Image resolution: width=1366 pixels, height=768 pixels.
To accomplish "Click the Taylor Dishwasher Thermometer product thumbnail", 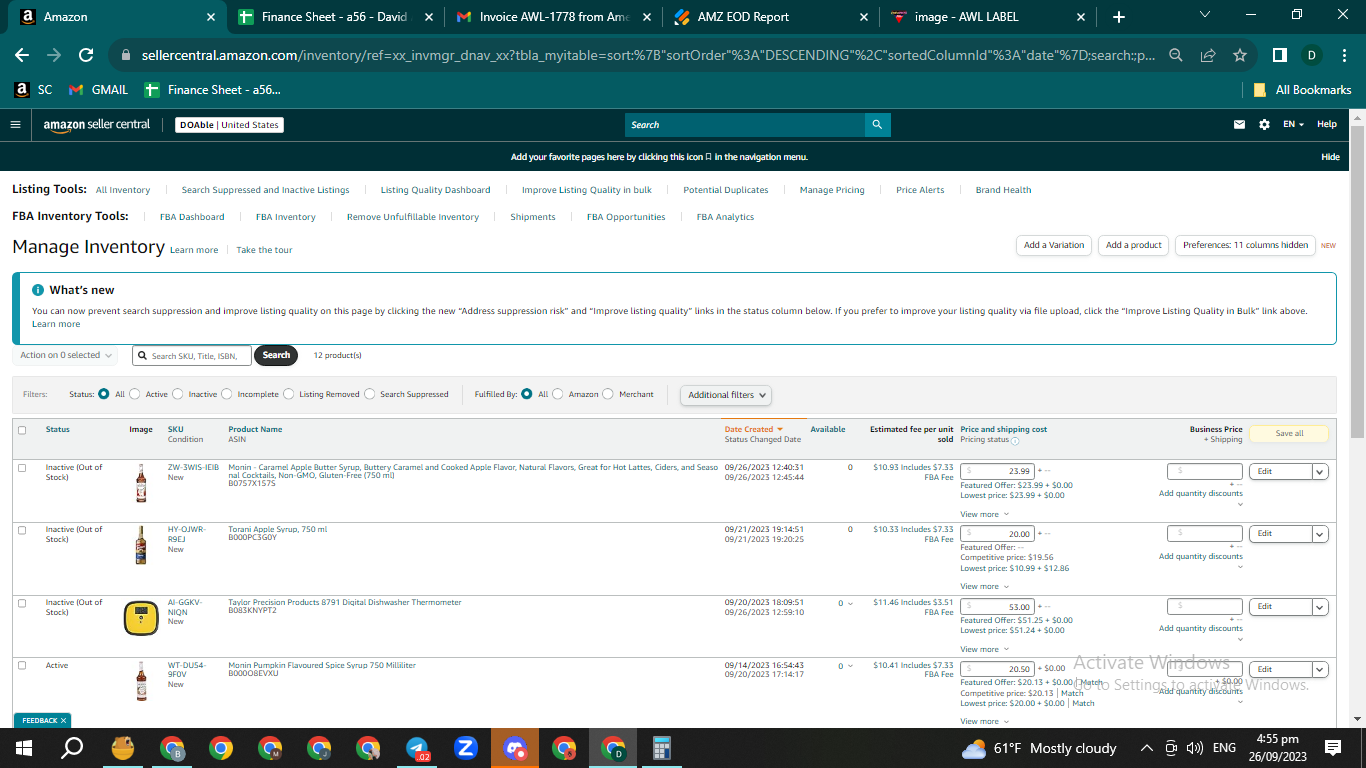I will pyautogui.click(x=141, y=618).
